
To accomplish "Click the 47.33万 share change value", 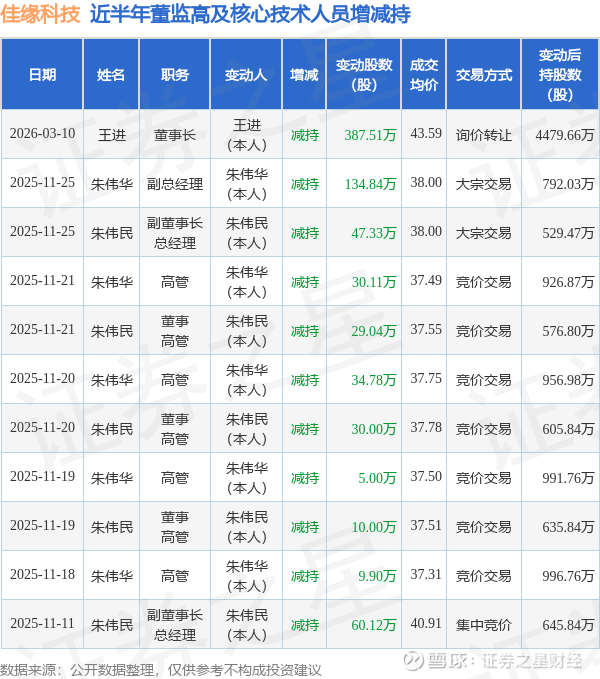I will coord(374,233).
